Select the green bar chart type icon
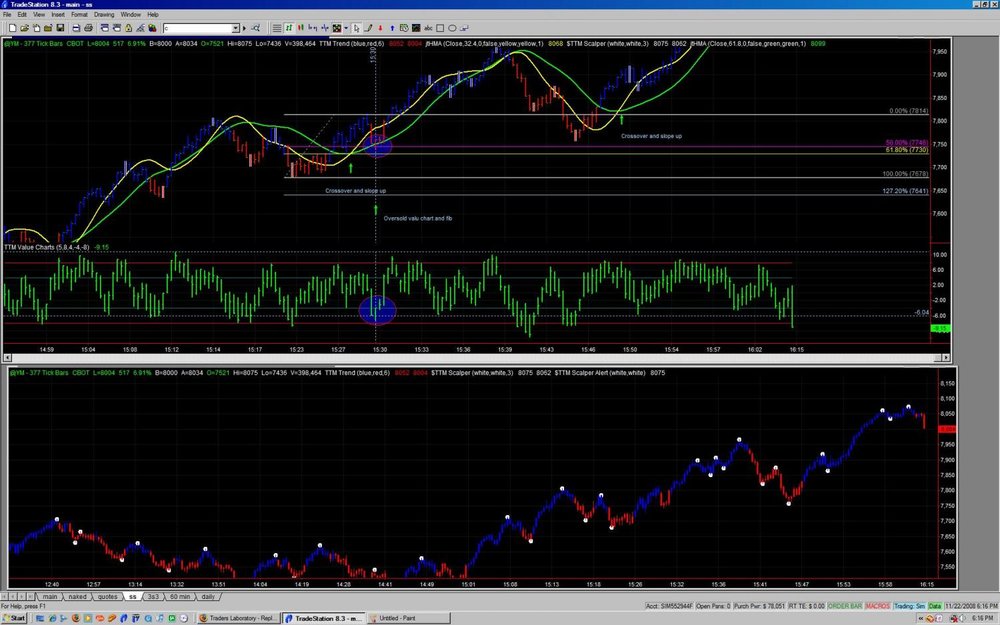1000x625 pixels. (x=289, y=28)
